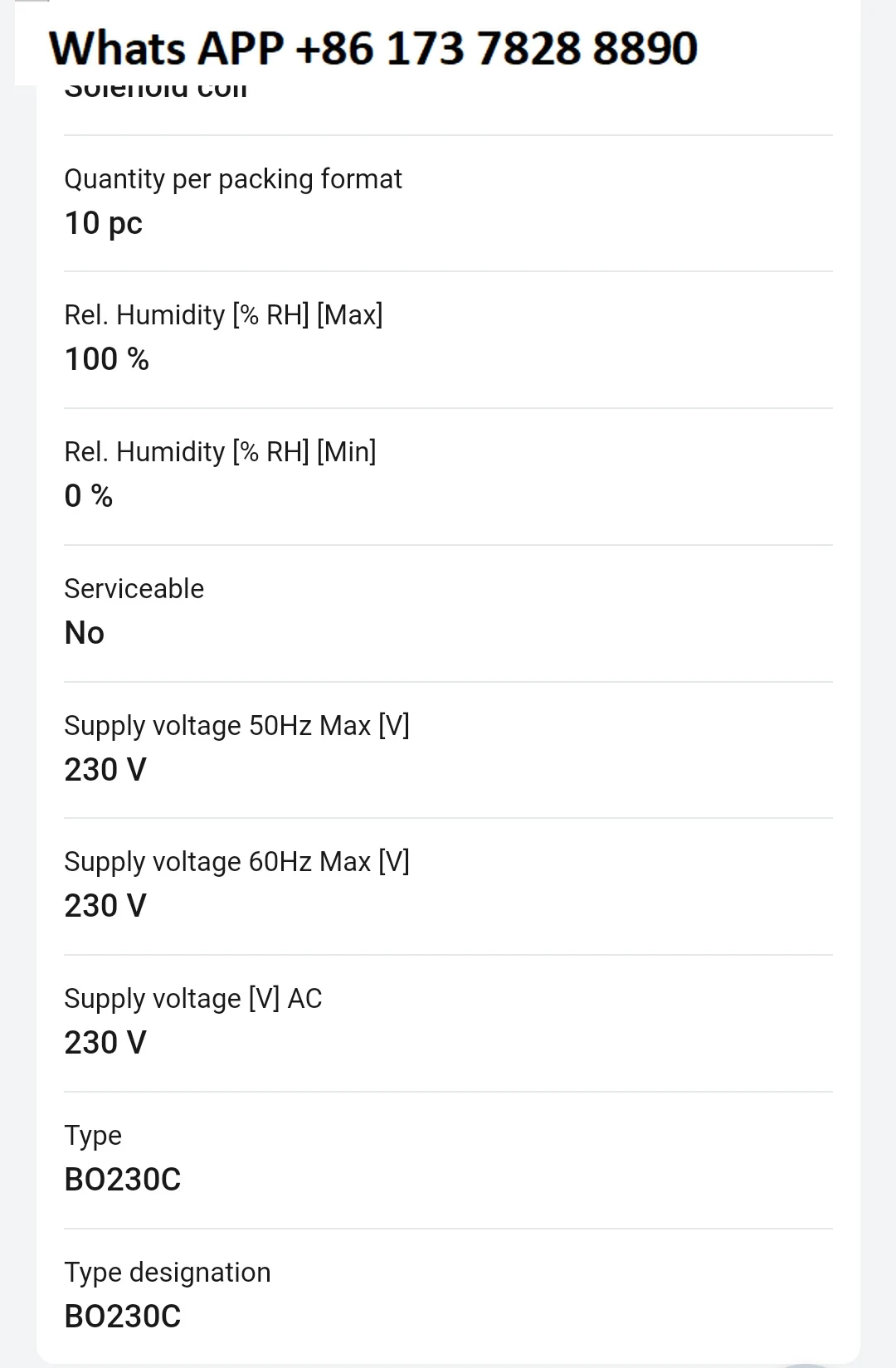Click BO230C value under Type
The image size is (896, 1368).
tap(123, 1180)
